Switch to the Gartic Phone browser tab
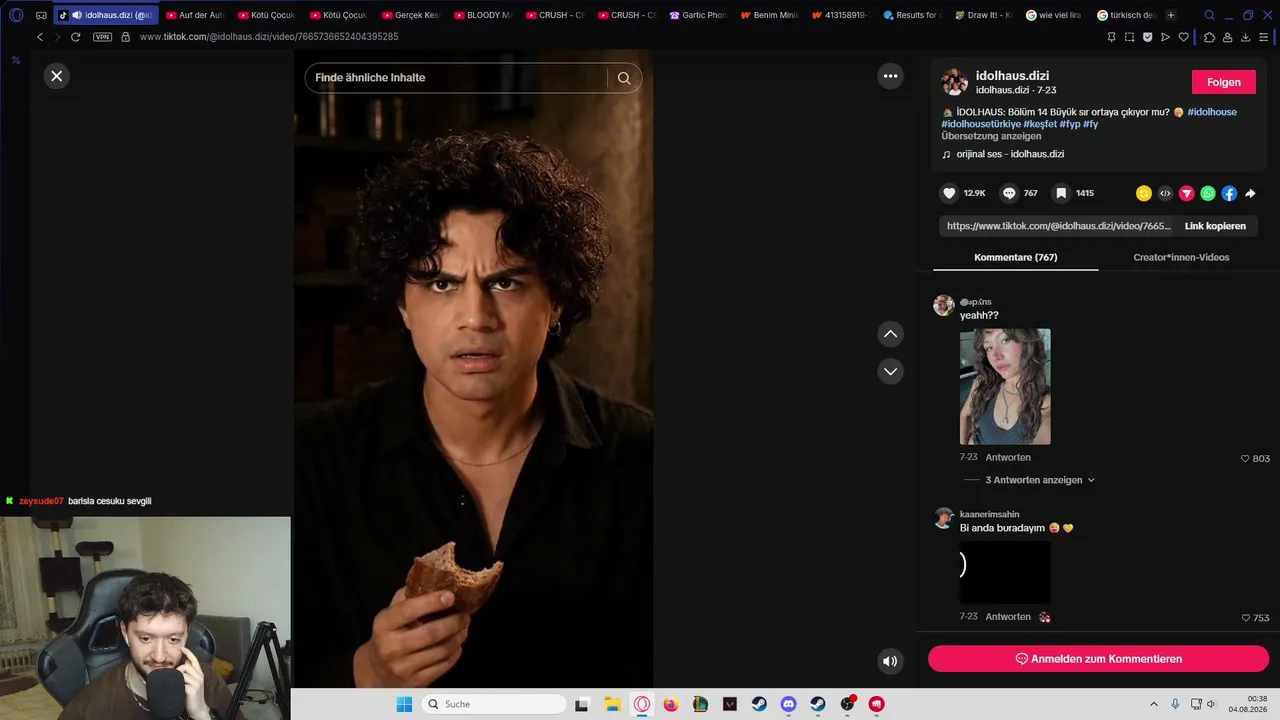1280x720 pixels. (698, 15)
